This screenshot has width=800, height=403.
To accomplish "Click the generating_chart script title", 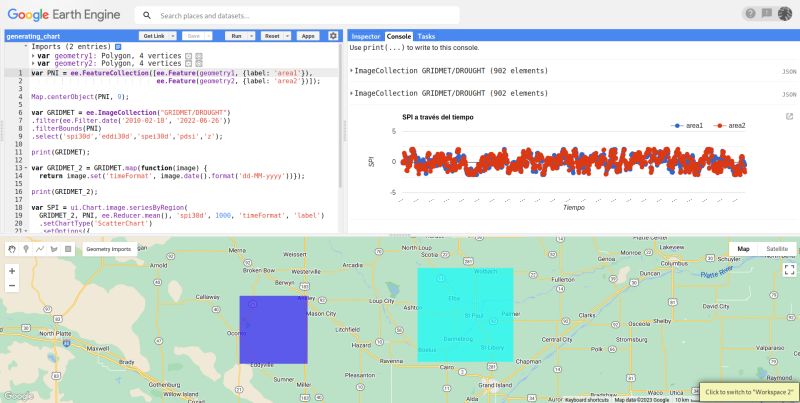I will [33, 36].
